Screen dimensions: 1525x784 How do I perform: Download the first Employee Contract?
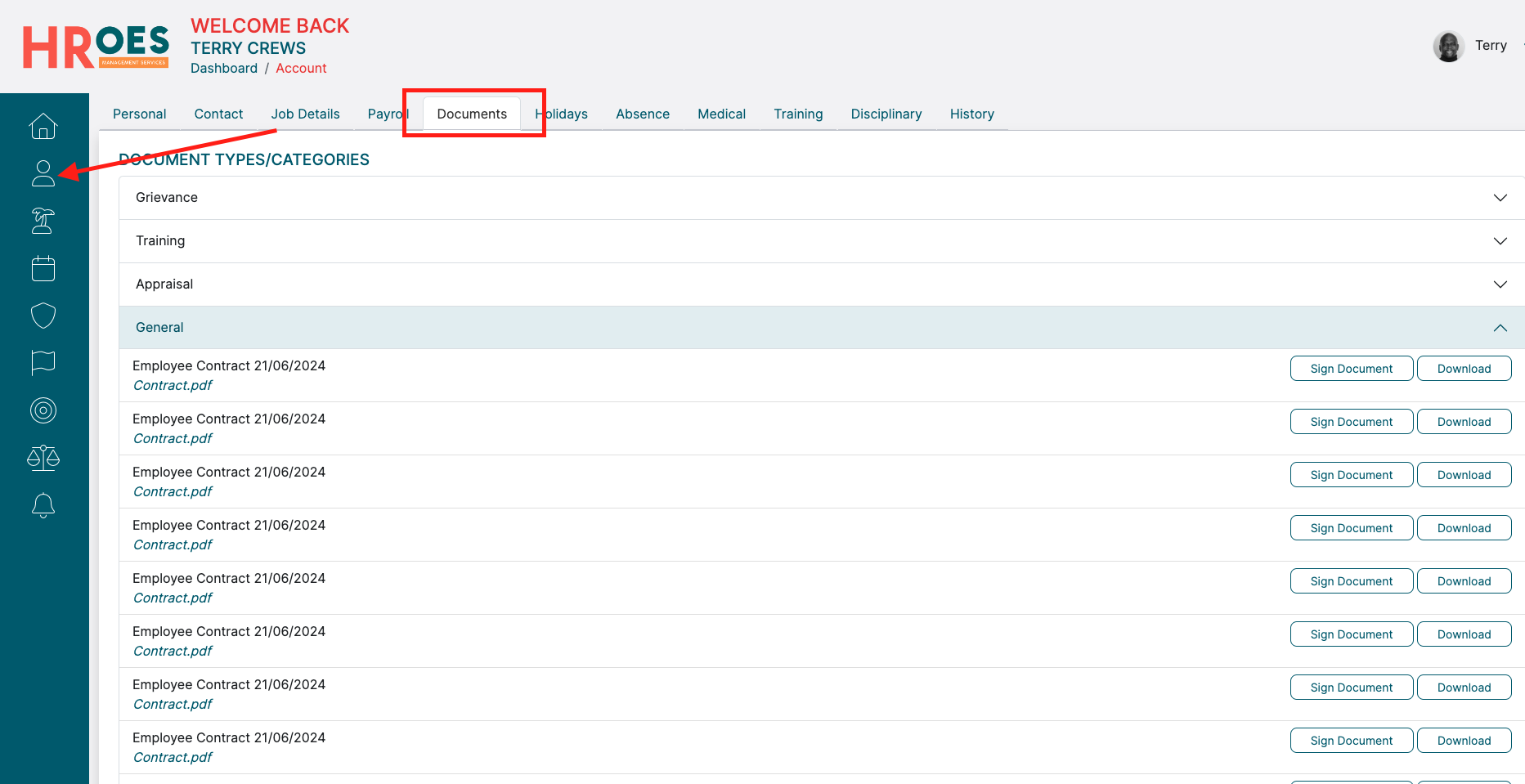(x=1464, y=369)
